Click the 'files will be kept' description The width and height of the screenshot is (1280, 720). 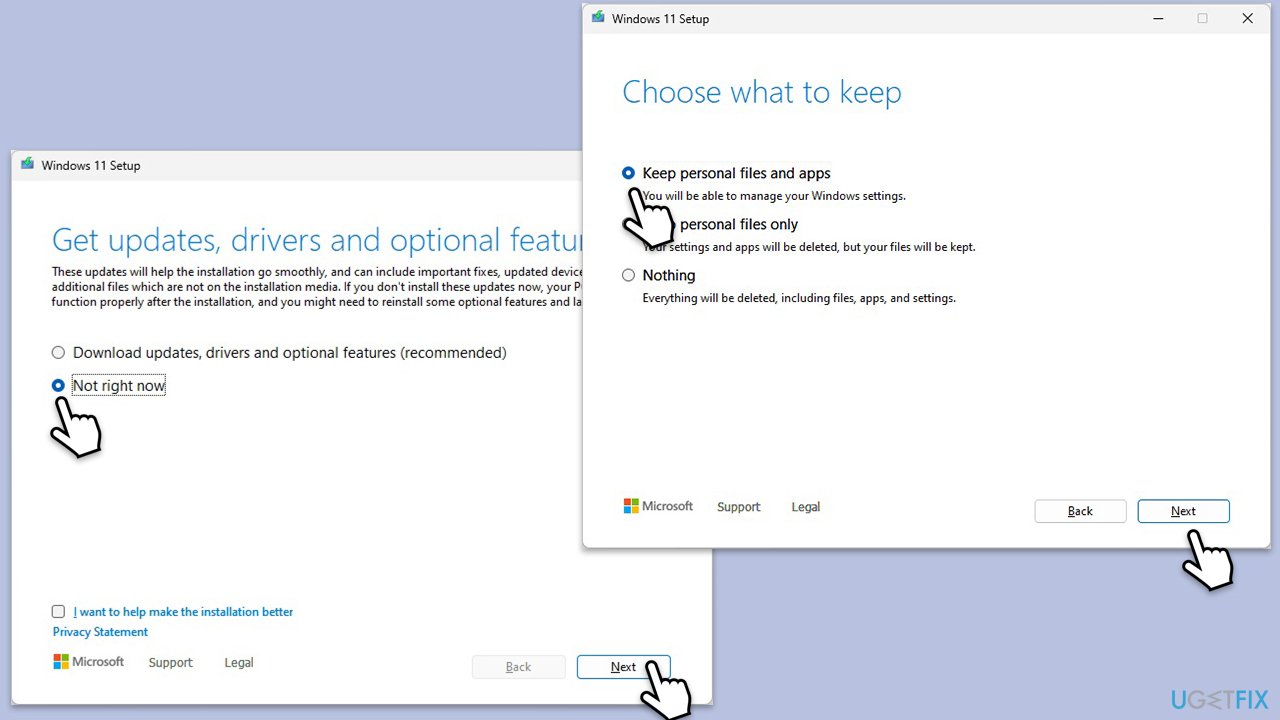[809, 247]
